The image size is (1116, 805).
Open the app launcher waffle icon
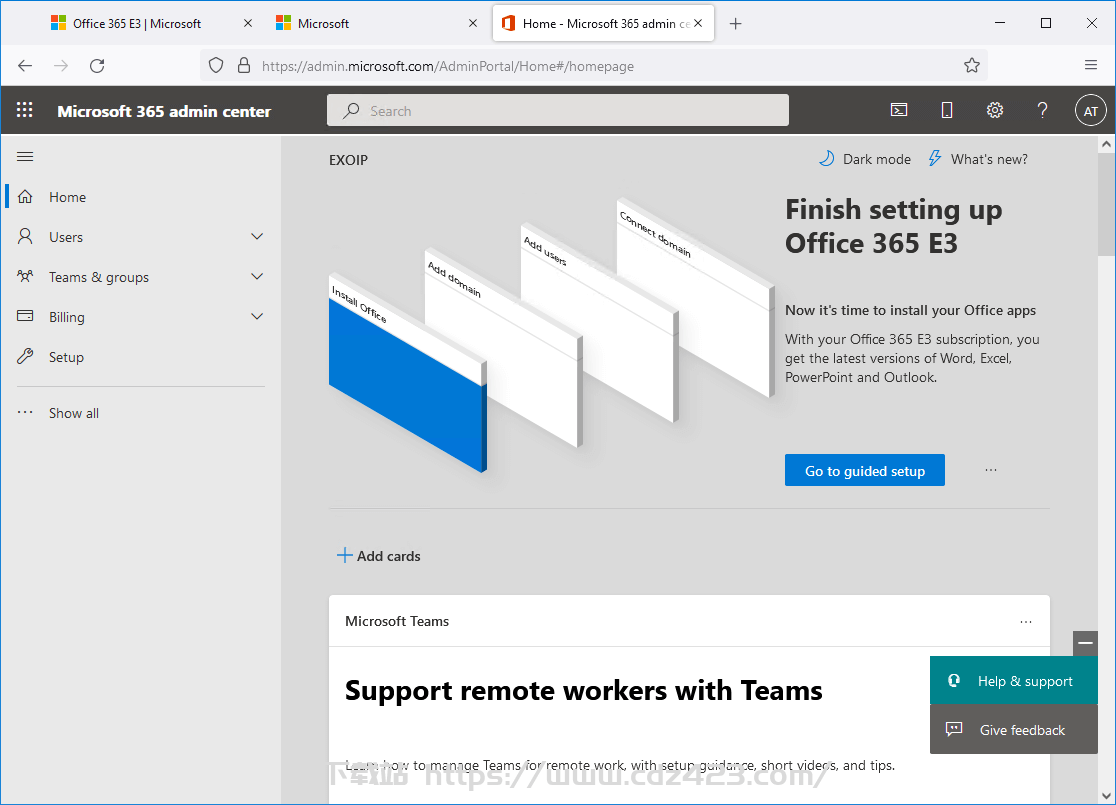25,110
